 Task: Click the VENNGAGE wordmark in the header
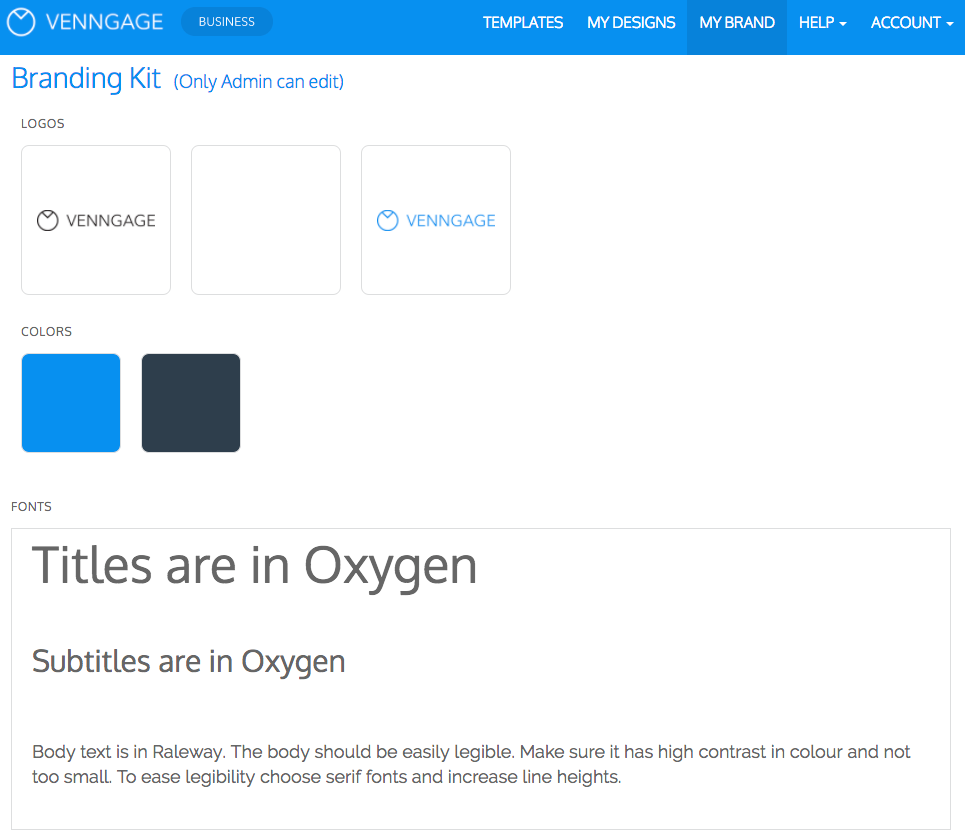(x=104, y=22)
